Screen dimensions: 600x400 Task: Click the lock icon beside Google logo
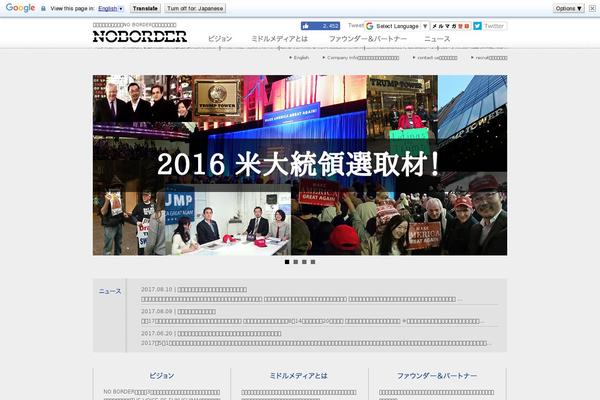(x=43, y=8)
